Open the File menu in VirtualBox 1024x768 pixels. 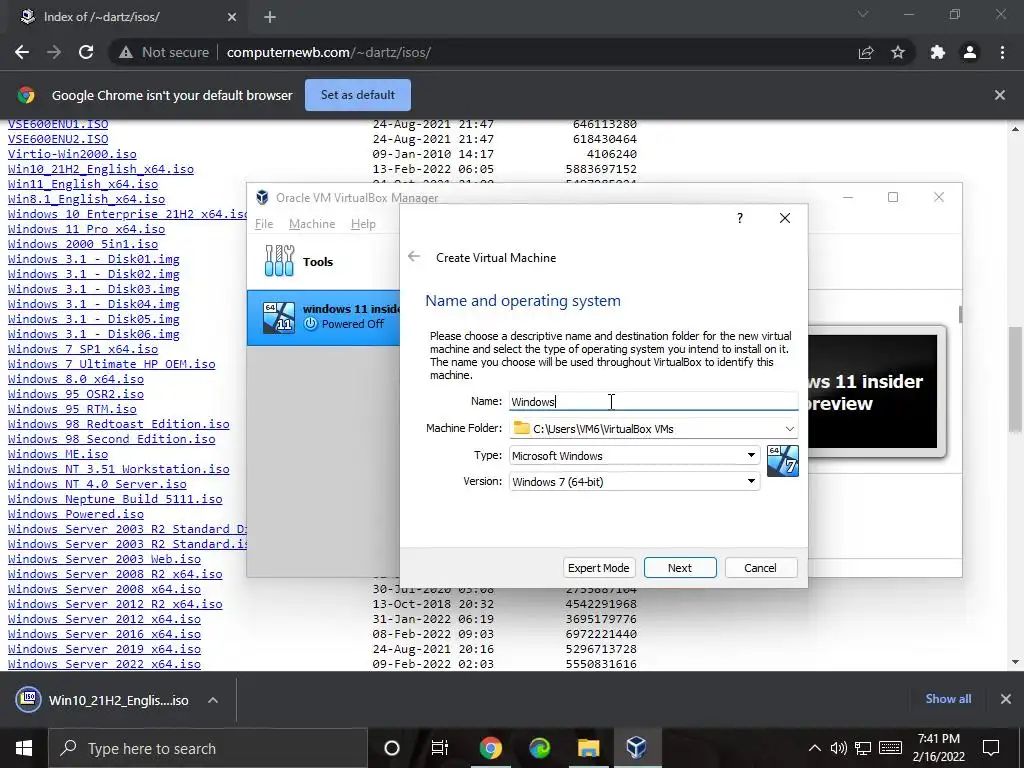tap(264, 224)
